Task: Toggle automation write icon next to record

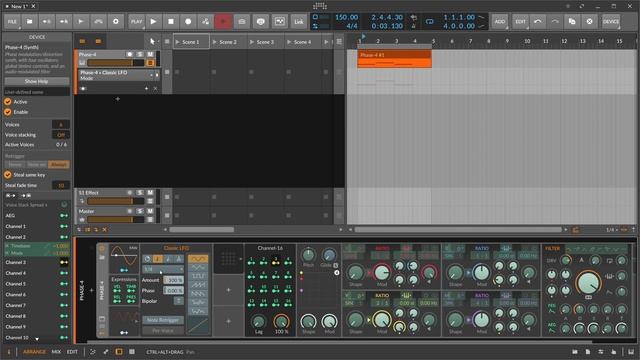Action: click(205, 22)
